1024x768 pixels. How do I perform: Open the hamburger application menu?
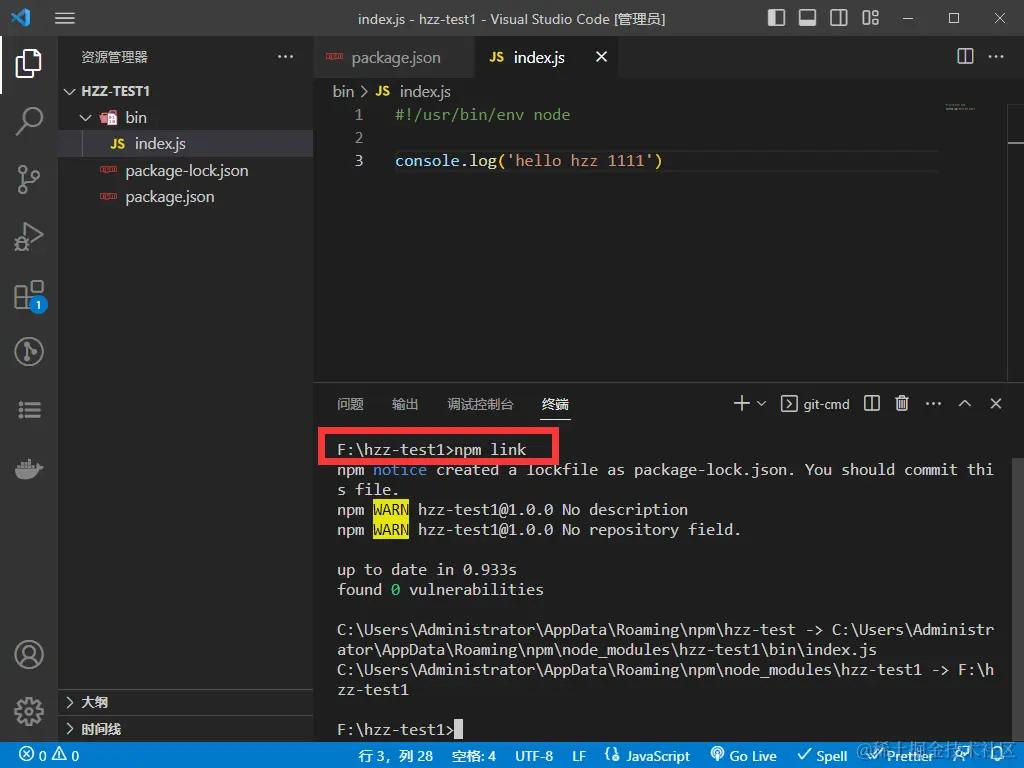tap(65, 18)
